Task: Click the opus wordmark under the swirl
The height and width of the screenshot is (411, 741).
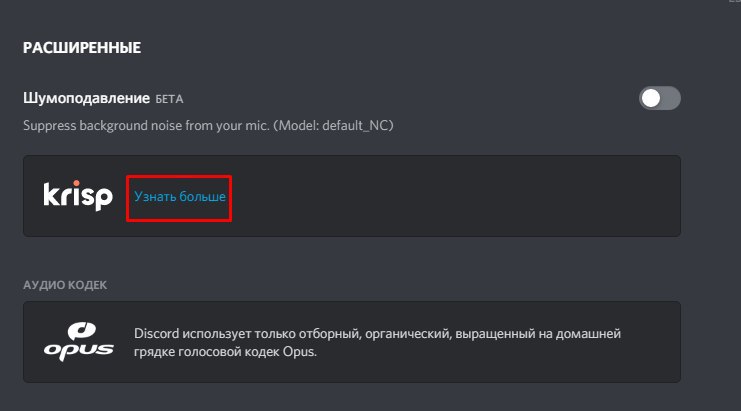Action: [78, 351]
